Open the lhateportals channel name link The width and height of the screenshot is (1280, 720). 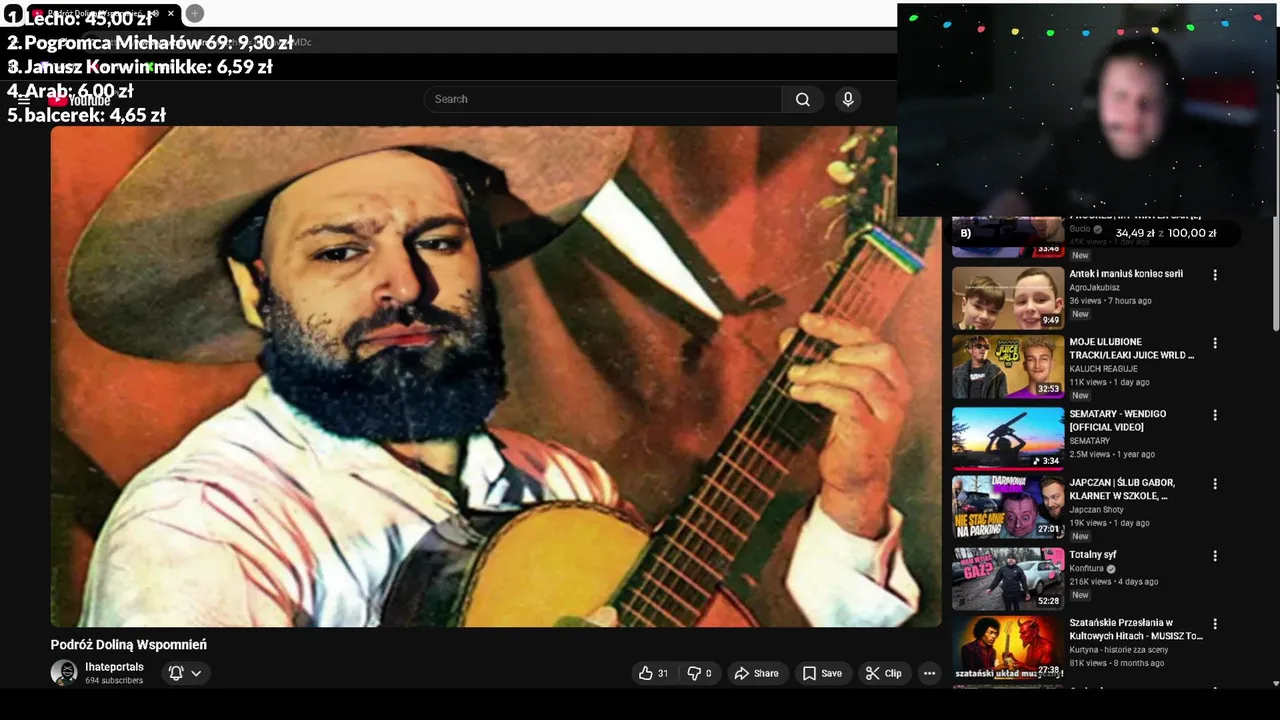pyautogui.click(x=114, y=667)
